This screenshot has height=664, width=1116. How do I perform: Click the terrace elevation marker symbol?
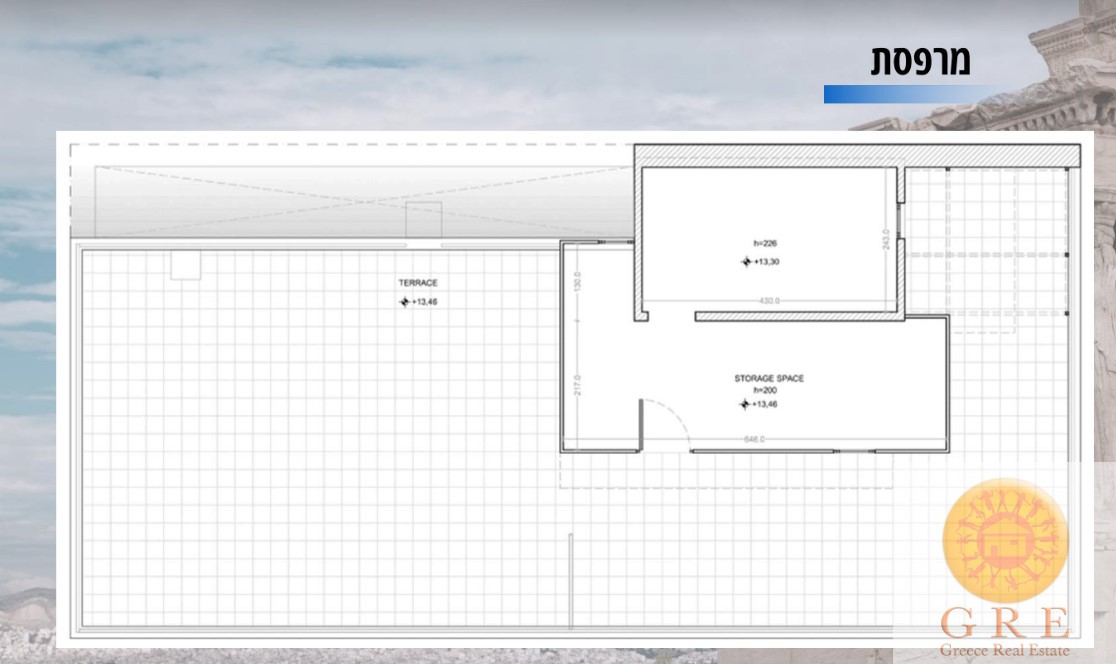[x=404, y=301]
